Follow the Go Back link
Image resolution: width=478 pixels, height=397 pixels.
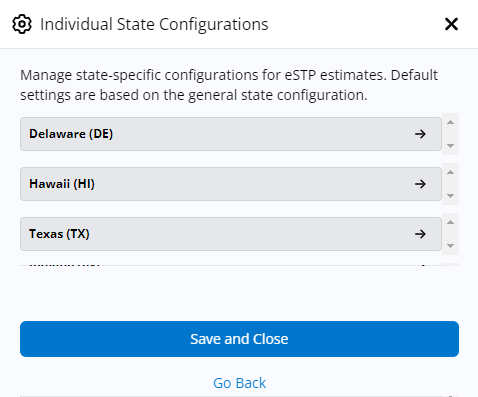pyautogui.click(x=239, y=383)
